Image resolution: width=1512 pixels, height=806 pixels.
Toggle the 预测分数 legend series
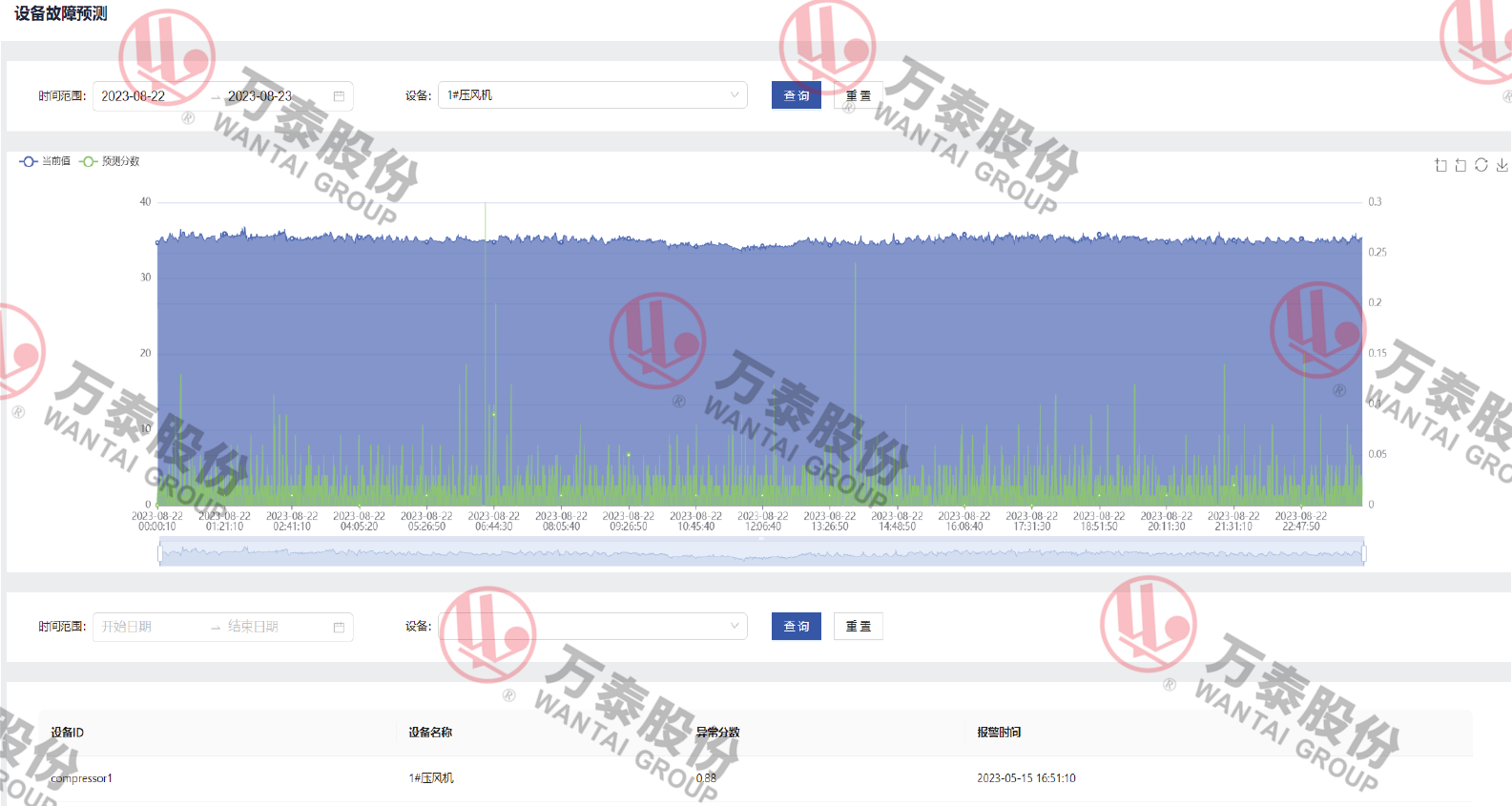tap(110, 161)
